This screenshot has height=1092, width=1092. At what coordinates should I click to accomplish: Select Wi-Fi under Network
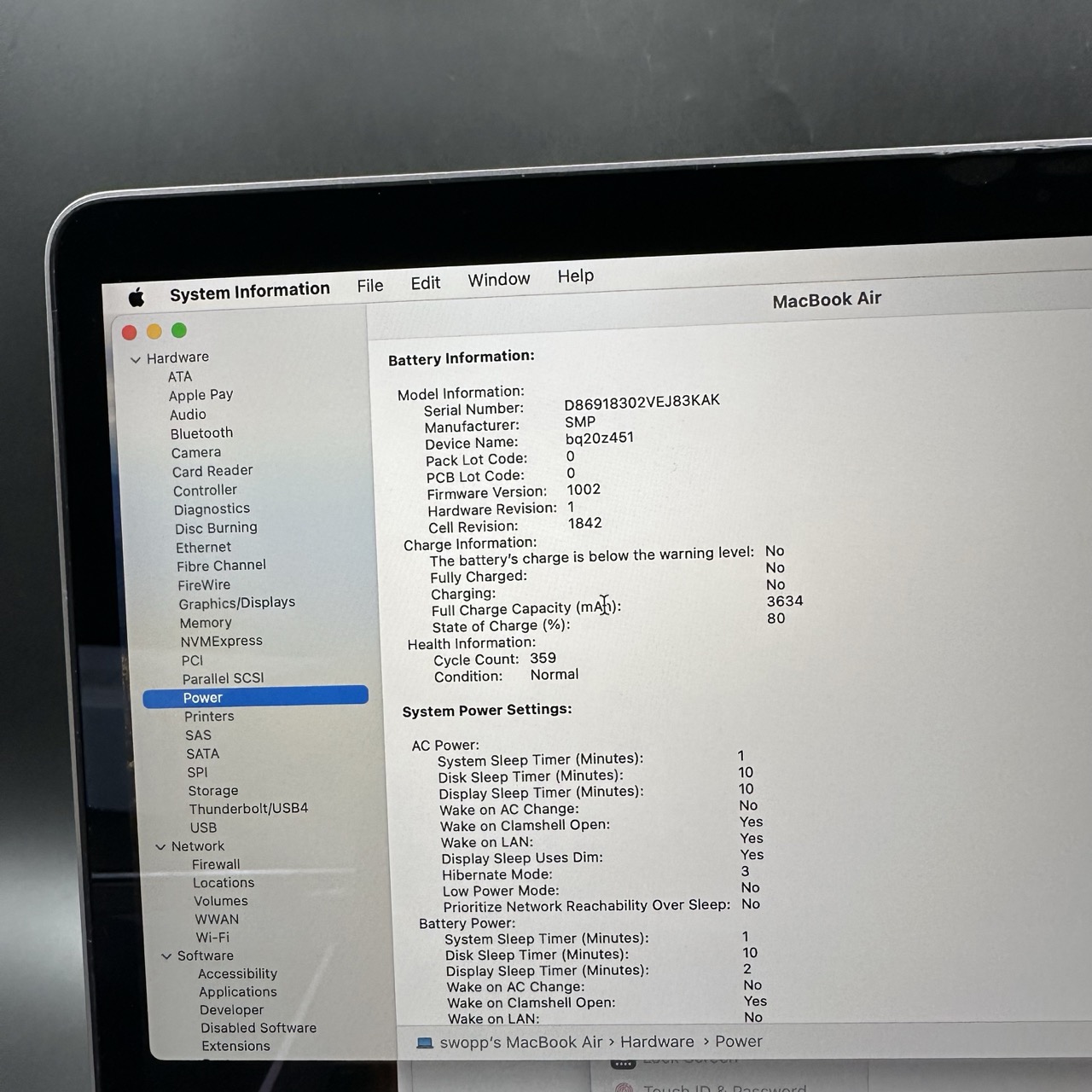coord(212,938)
